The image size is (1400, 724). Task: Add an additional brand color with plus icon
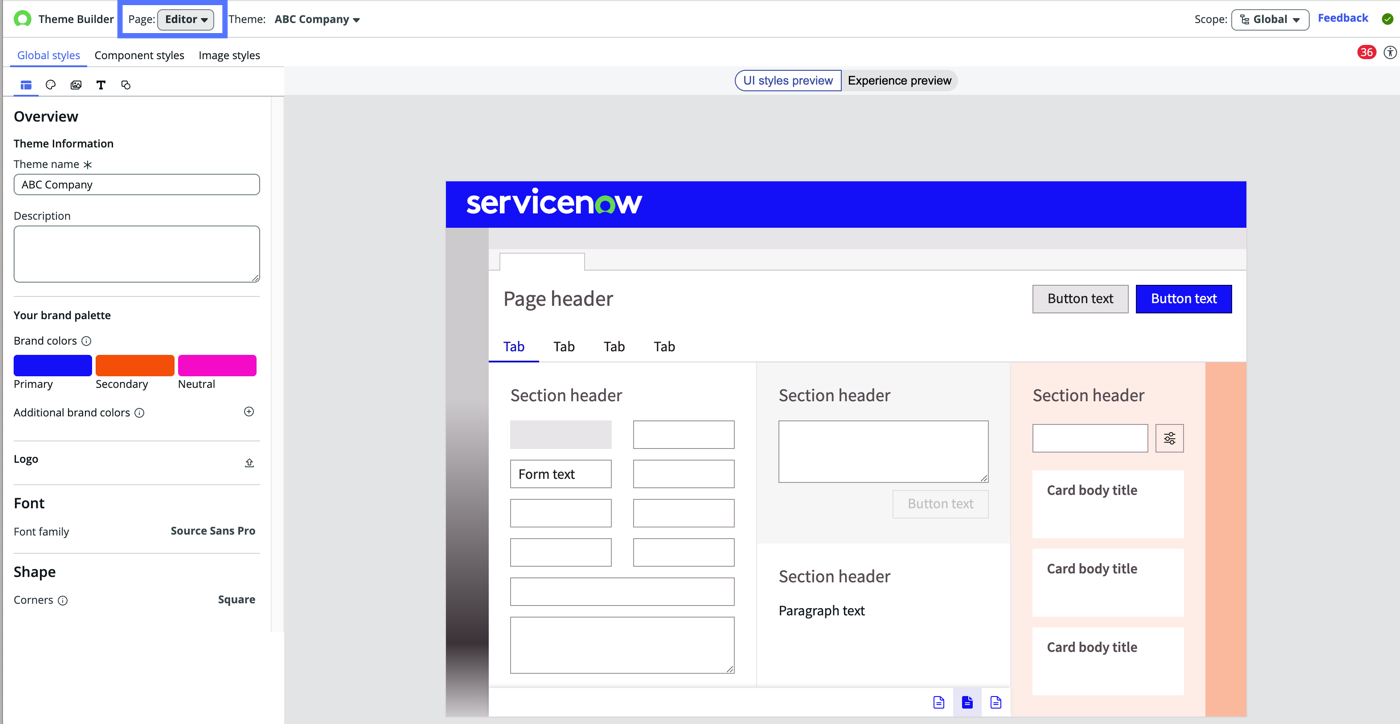(249, 412)
